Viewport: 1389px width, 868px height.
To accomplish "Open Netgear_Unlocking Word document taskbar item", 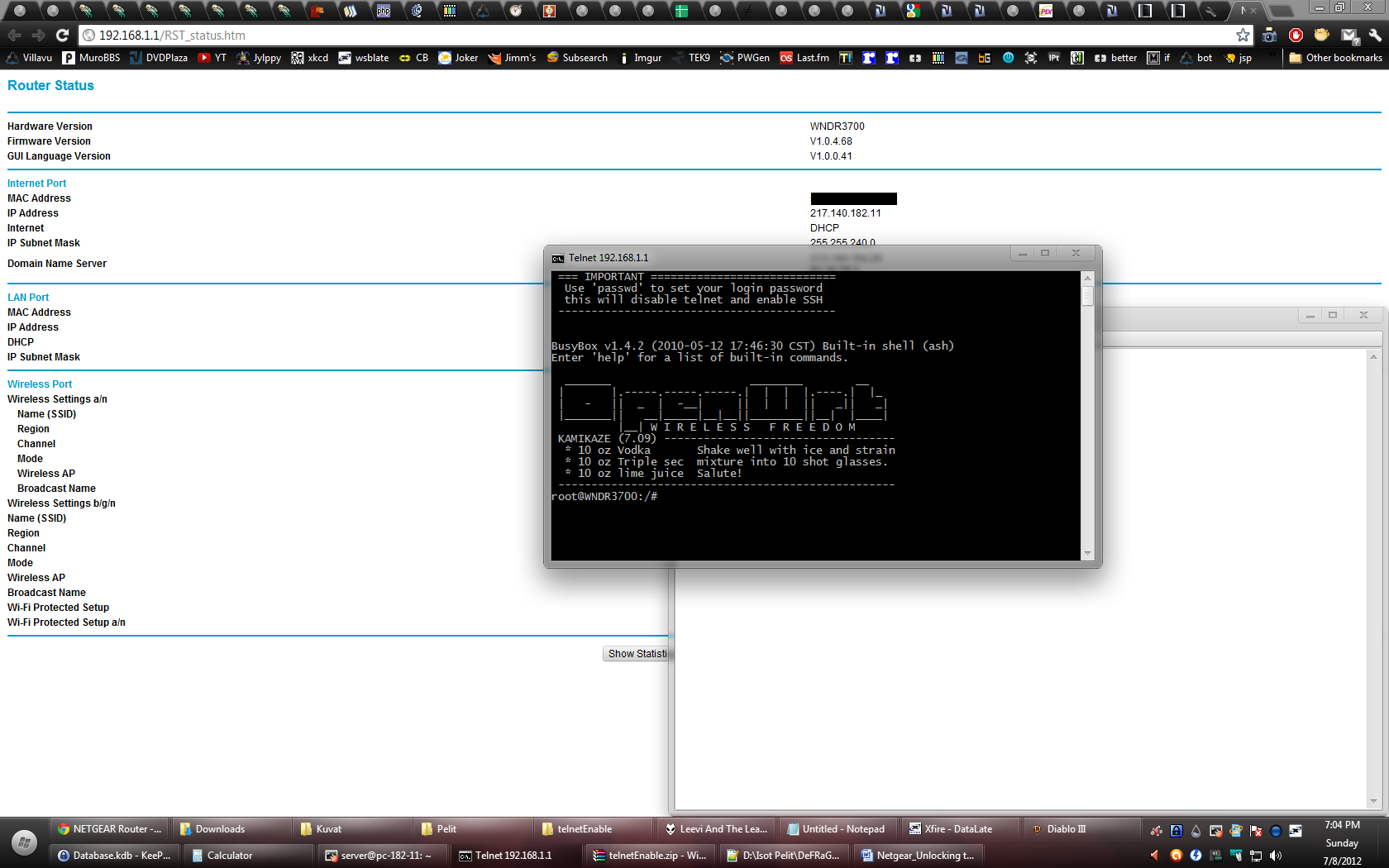I will 919,856.
